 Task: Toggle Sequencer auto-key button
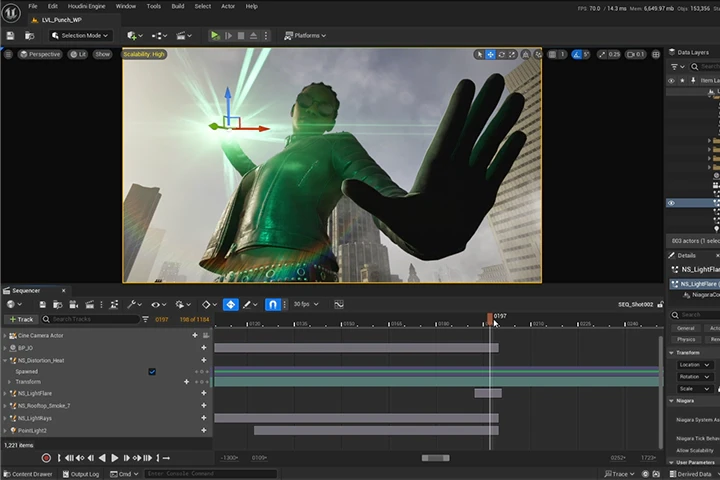(231, 304)
